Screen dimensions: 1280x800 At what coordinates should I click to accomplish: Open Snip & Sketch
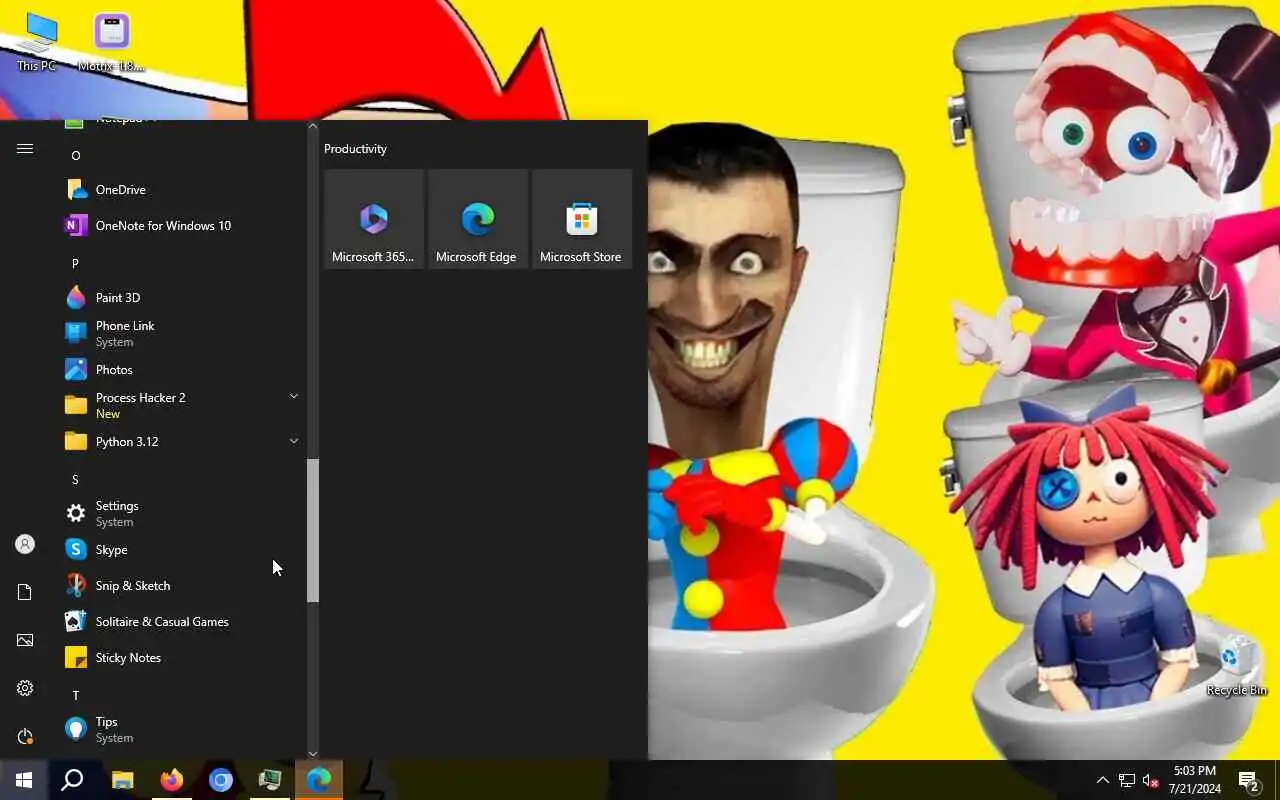click(x=180, y=585)
